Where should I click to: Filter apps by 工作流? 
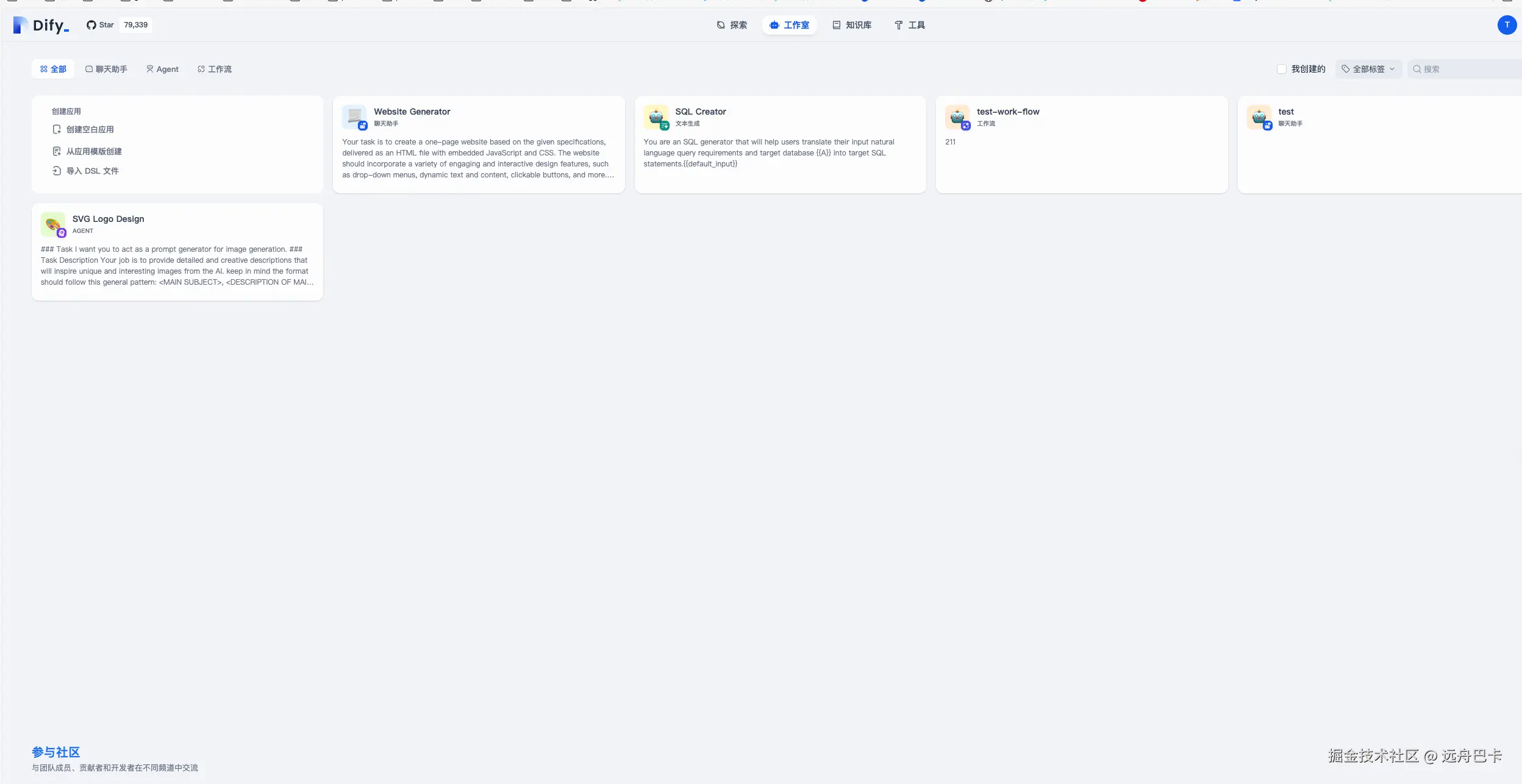click(215, 69)
